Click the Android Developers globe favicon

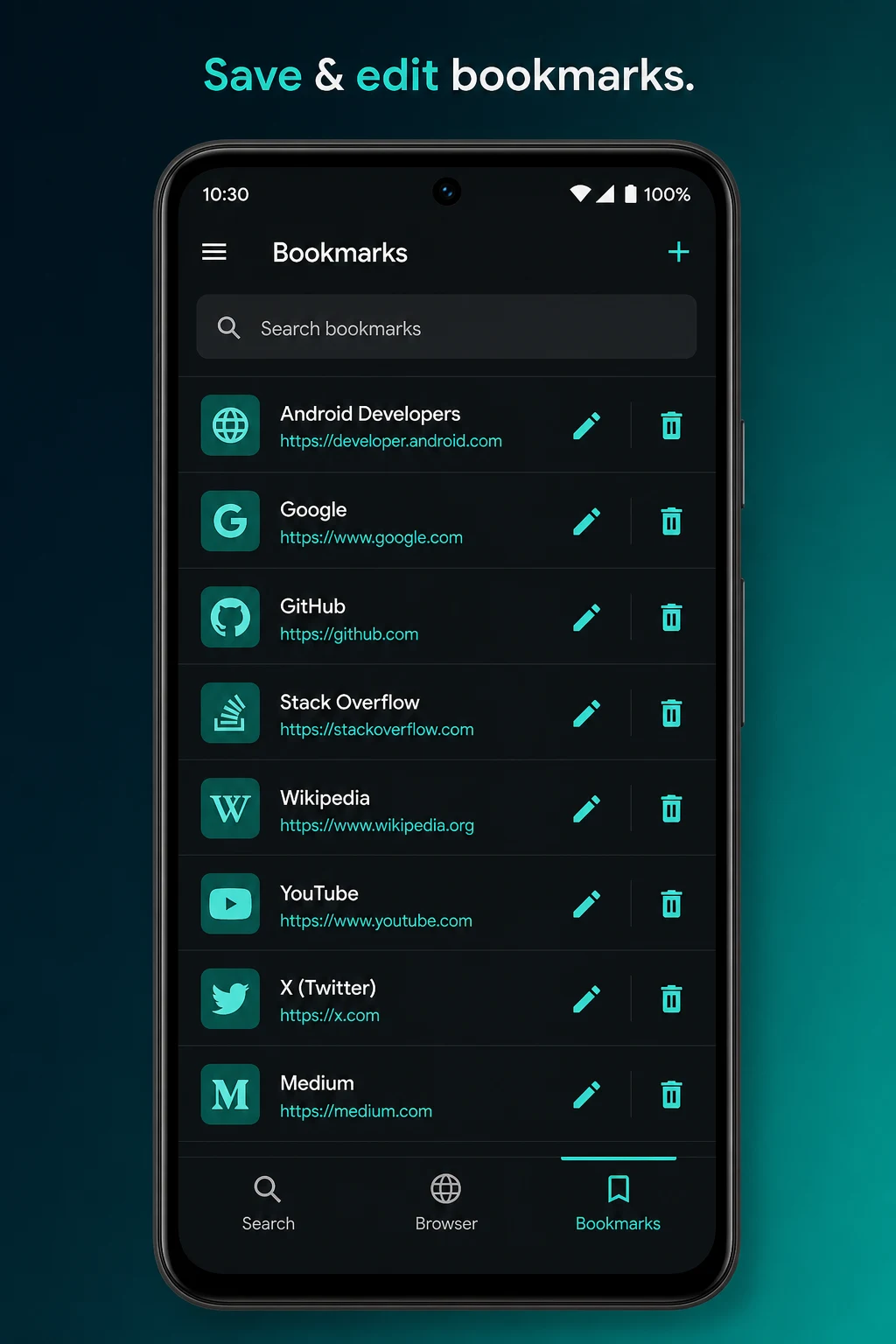pyautogui.click(x=230, y=425)
